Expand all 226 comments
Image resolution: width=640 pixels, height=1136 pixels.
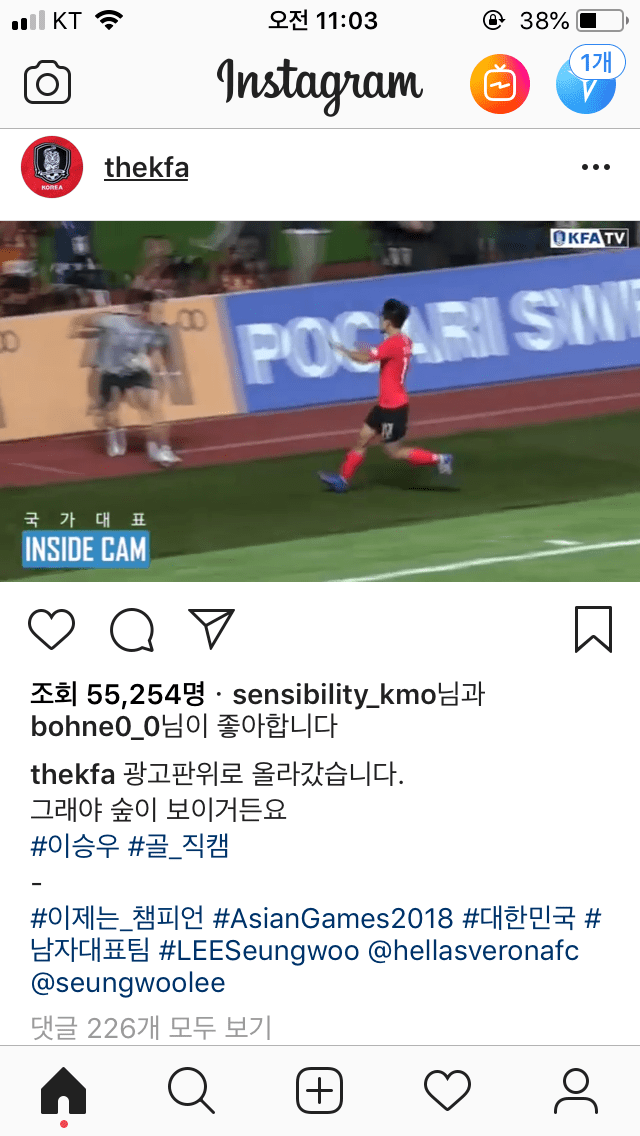click(151, 1027)
